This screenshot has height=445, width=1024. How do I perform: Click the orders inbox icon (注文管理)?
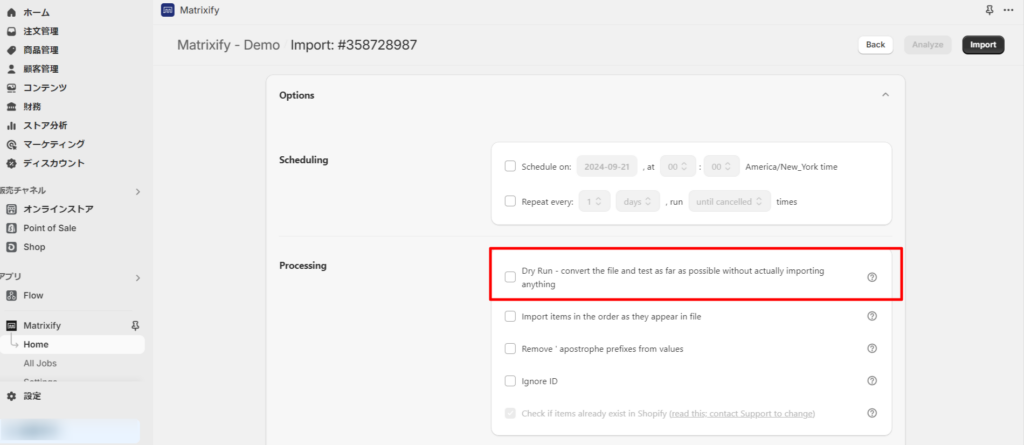coord(11,31)
